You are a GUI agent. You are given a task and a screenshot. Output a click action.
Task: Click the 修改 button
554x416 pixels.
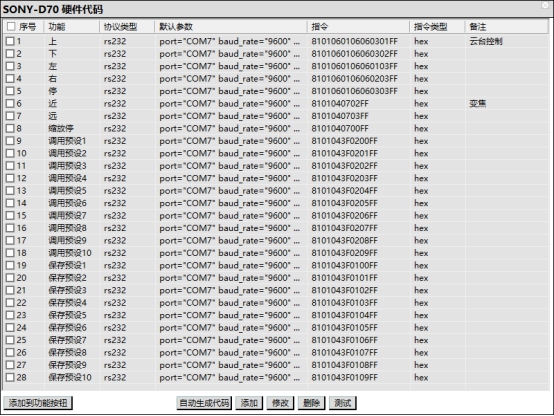280,403
